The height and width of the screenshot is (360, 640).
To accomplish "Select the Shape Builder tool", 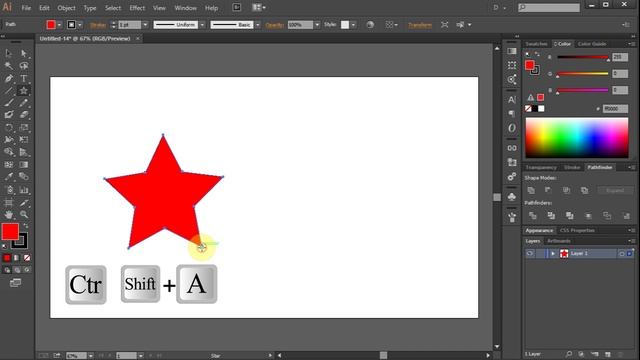I will click(x=9, y=152).
